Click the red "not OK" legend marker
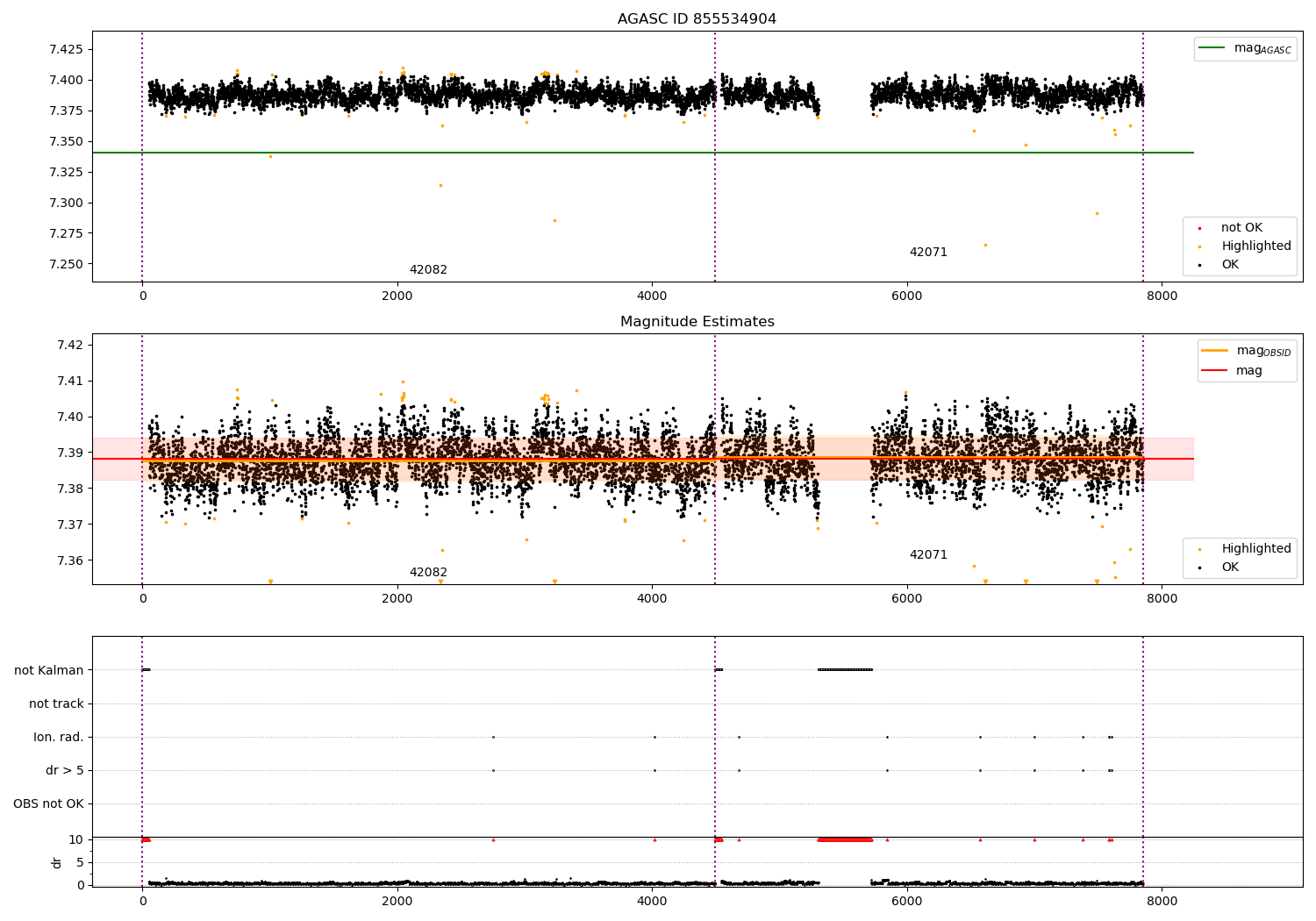Viewport: 1316px width, 921px height. point(1199,228)
